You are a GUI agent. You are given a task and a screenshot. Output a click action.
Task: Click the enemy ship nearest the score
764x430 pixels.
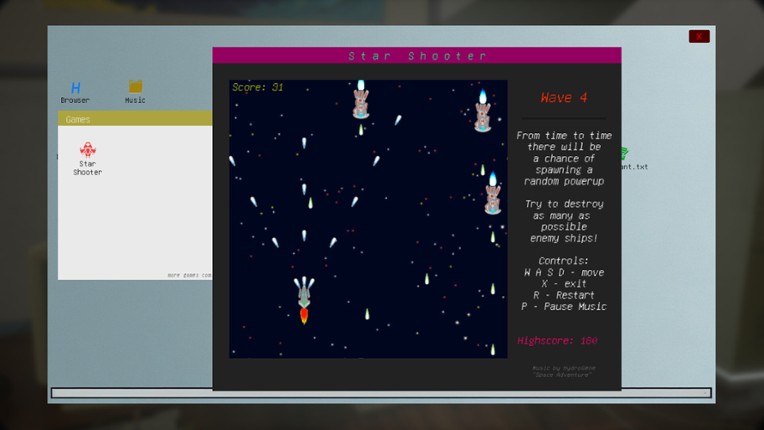361,99
